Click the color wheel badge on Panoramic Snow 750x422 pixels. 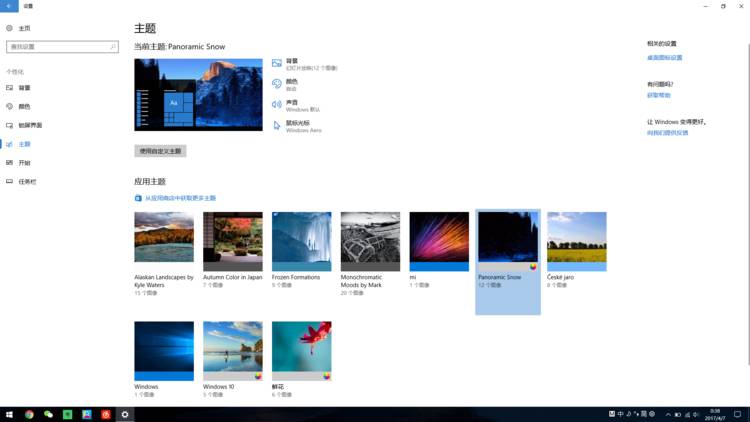(x=533, y=267)
